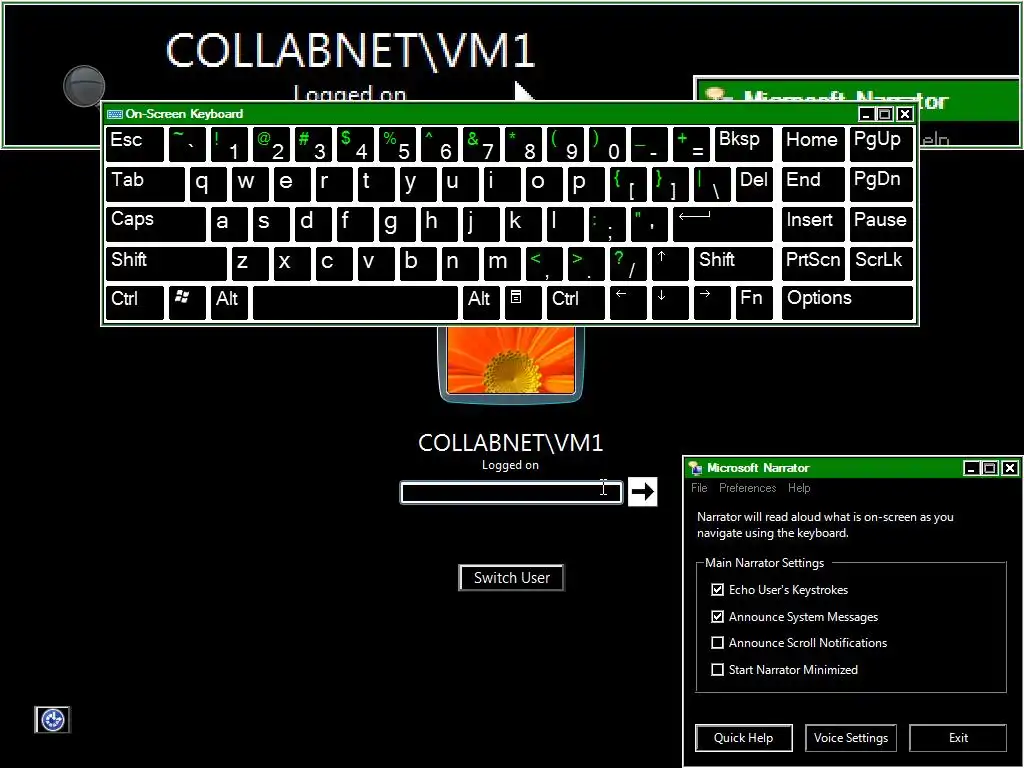Open keyboard Options key

[x=848, y=302]
